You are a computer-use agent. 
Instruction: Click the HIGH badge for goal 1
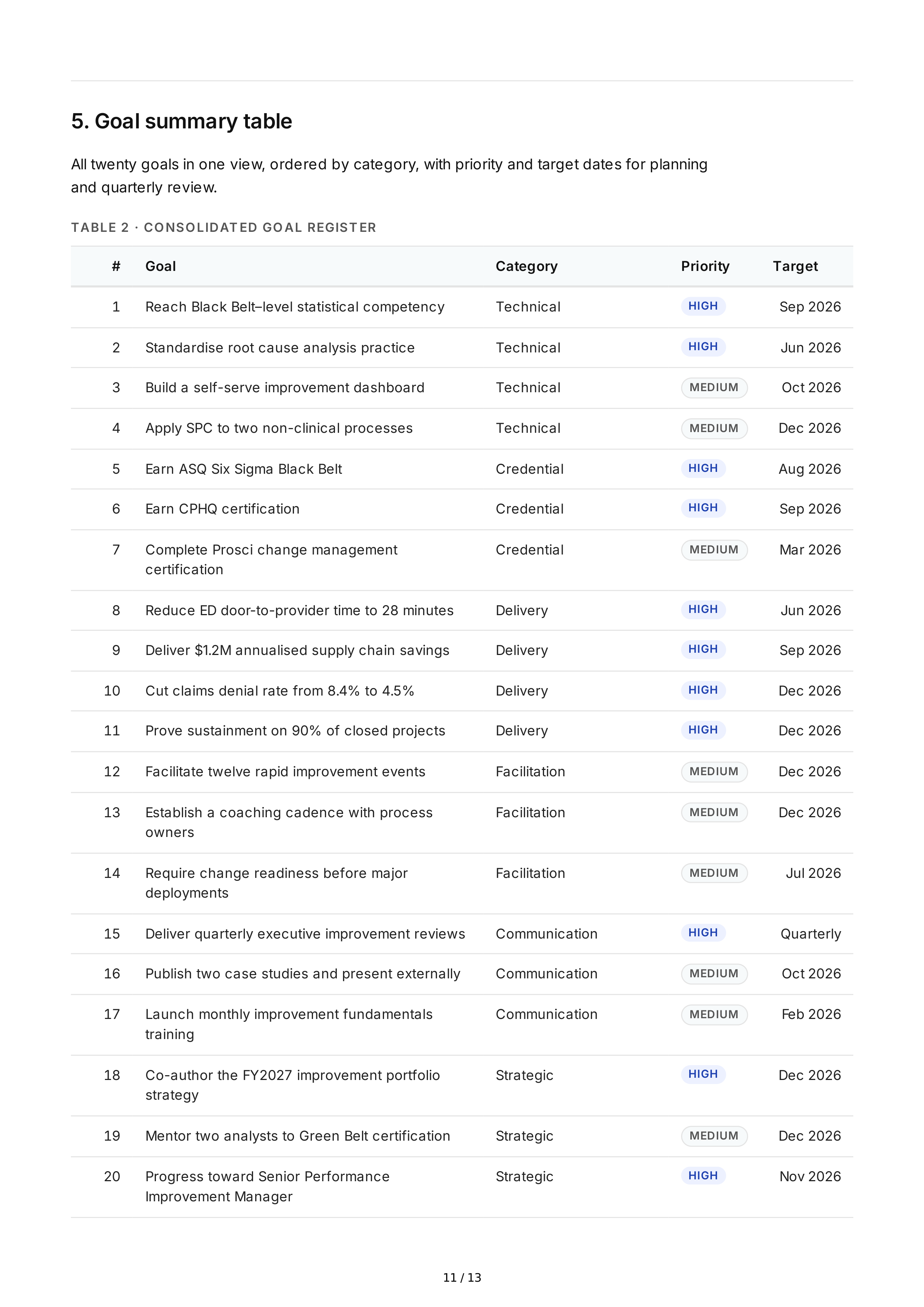click(x=703, y=306)
